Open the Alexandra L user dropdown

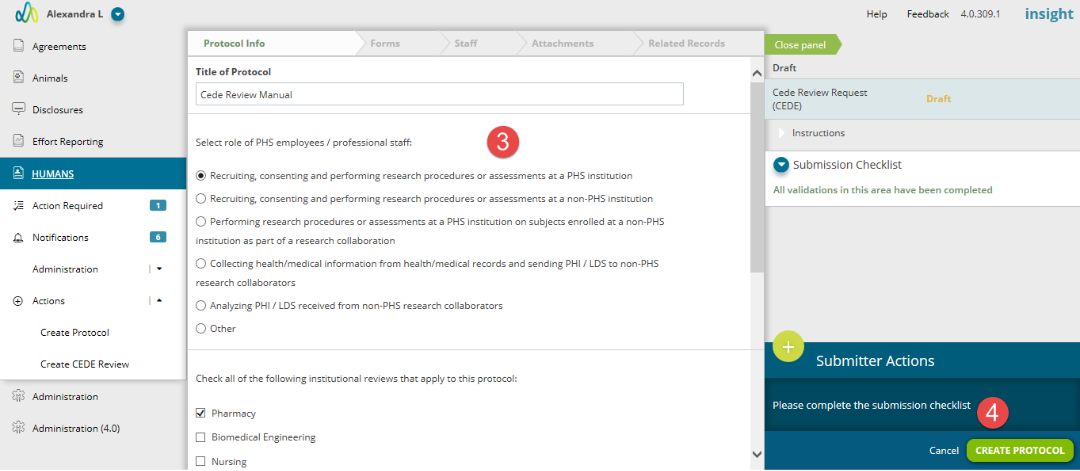coord(117,14)
